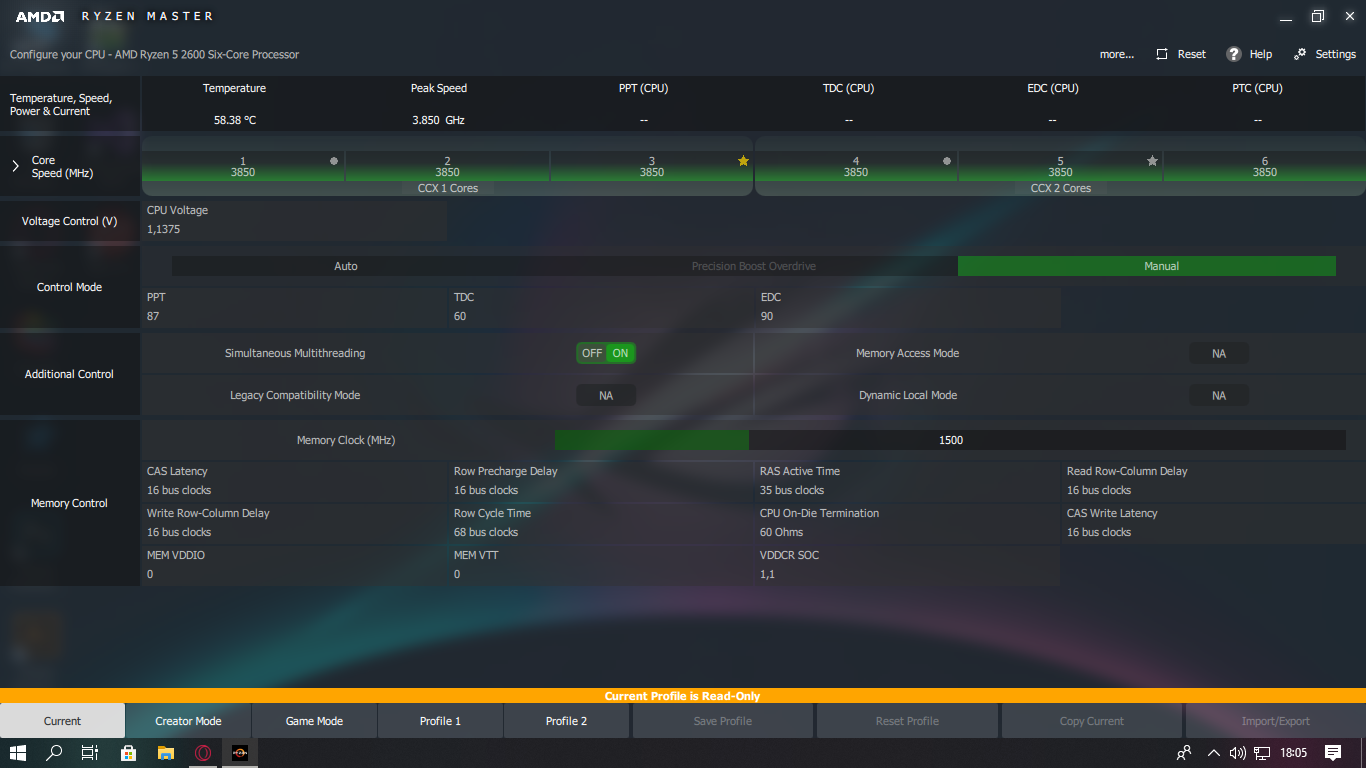
Task: Click the Legacy Compatibility Mode NA toggle
Action: 606,395
